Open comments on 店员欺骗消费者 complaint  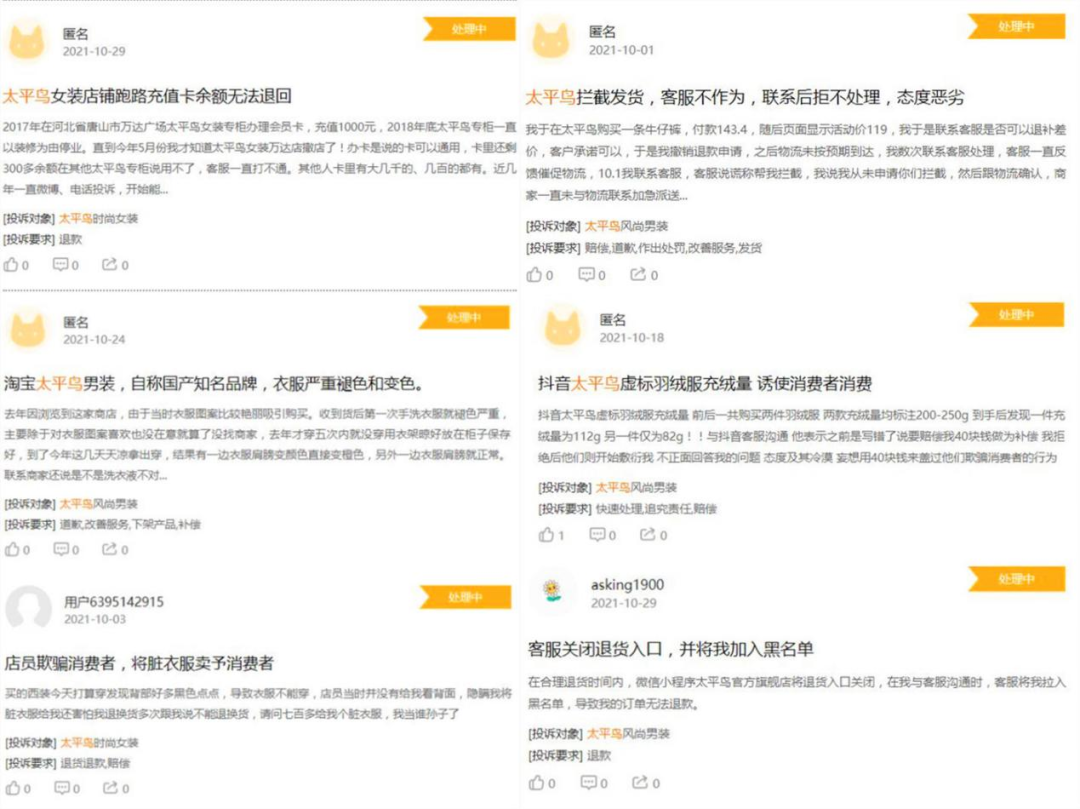click(68, 788)
